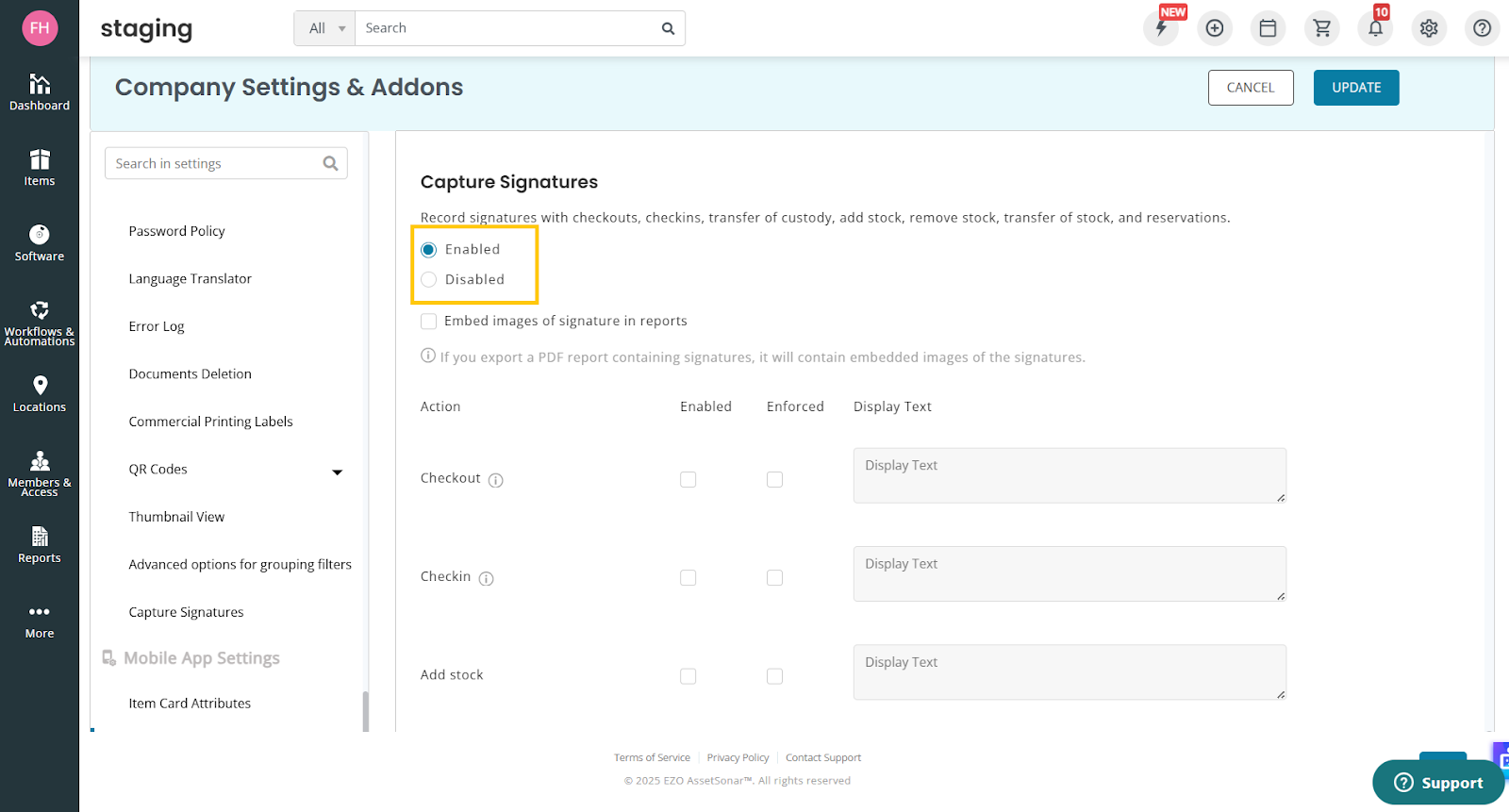This screenshot has height=812, width=1509.
Task: Click the lightning bolt NEW icon
Action: pyautogui.click(x=1162, y=28)
